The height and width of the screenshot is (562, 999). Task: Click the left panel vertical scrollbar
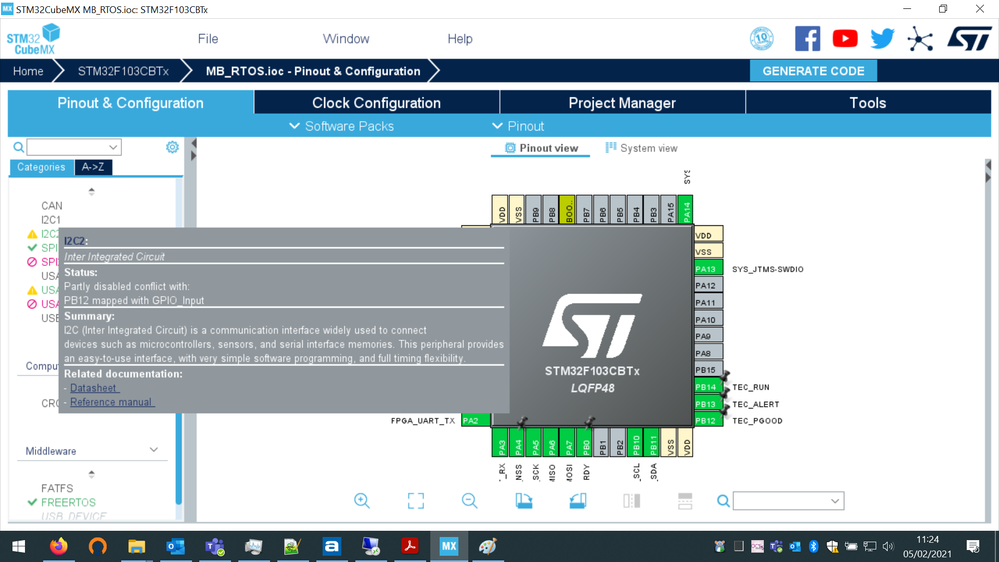pyautogui.click(x=178, y=459)
